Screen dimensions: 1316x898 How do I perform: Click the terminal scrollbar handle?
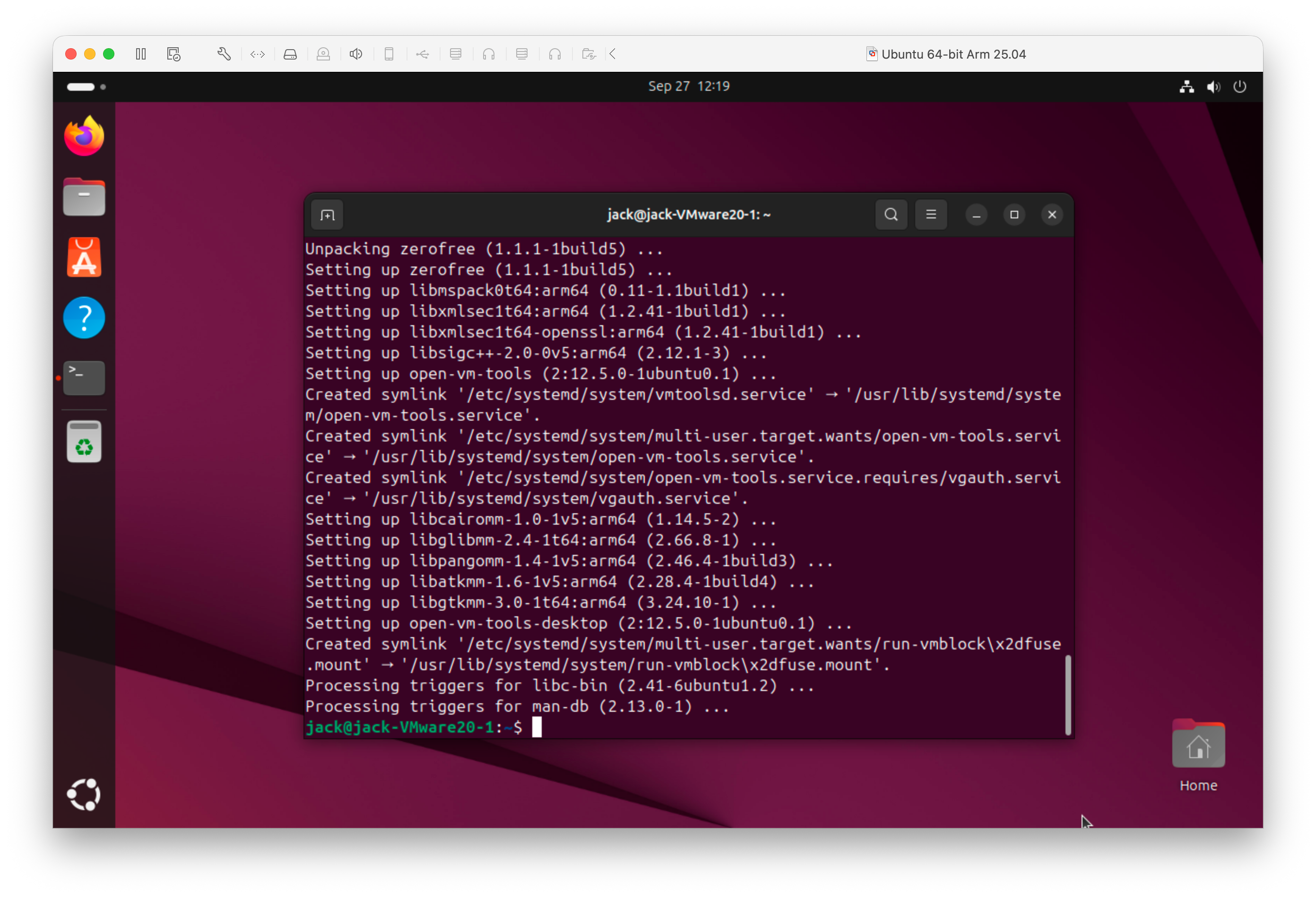(1068, 695)
